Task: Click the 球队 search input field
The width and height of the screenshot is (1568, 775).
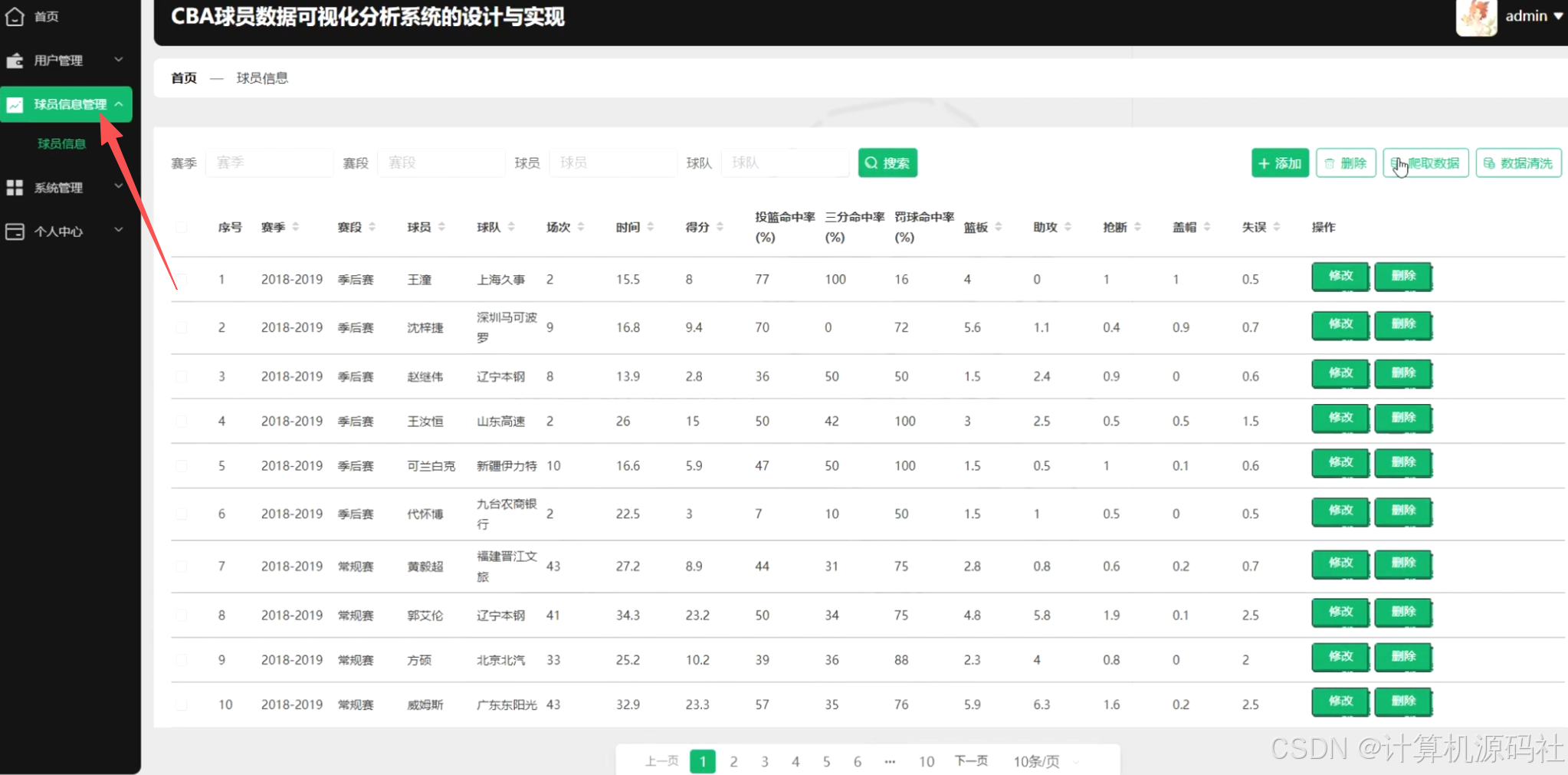Action: pos(786,163)
